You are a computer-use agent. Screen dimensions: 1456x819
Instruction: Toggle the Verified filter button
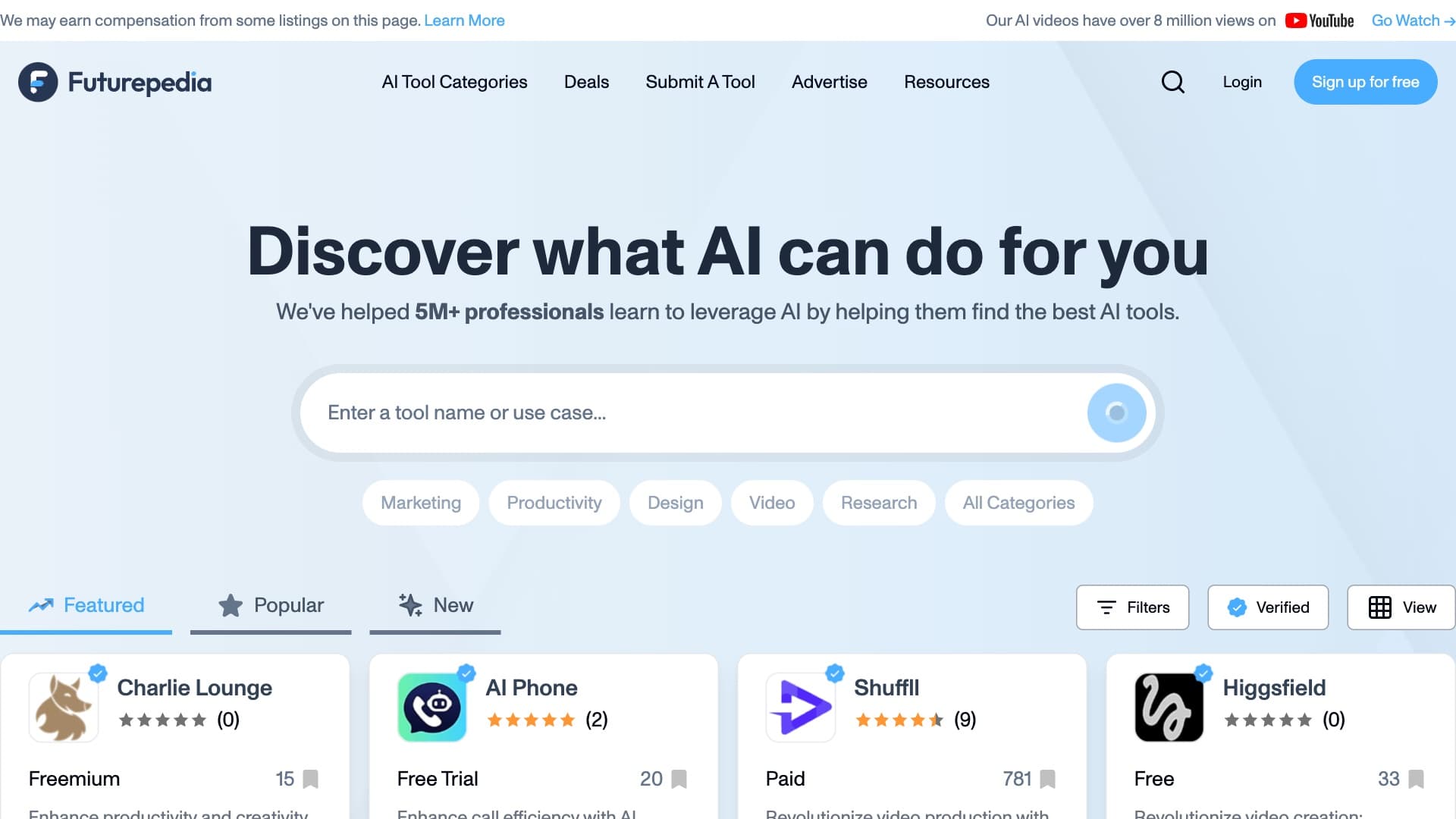[x=1268, y=607]
